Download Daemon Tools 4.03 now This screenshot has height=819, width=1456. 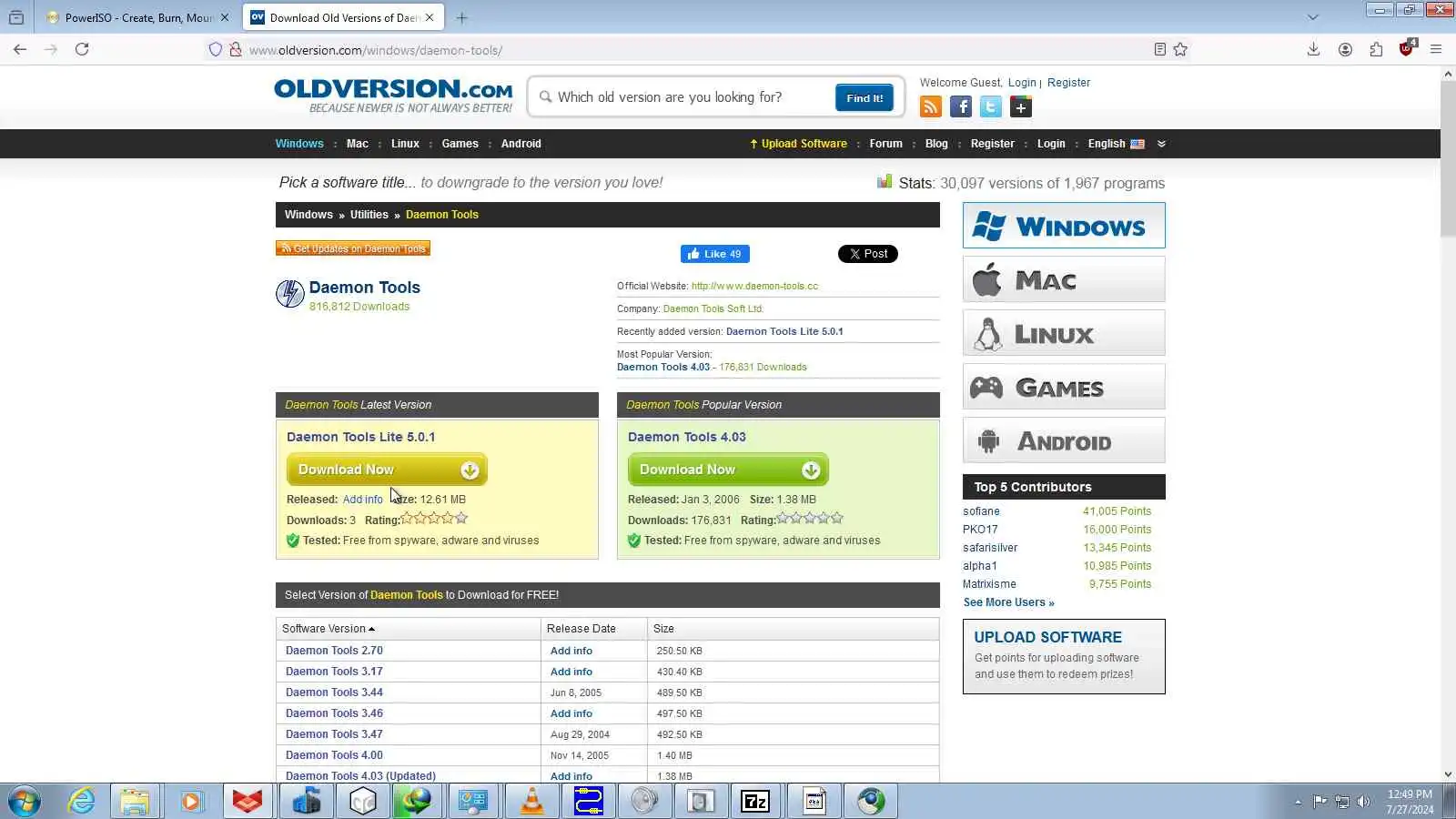pos(728,470)
